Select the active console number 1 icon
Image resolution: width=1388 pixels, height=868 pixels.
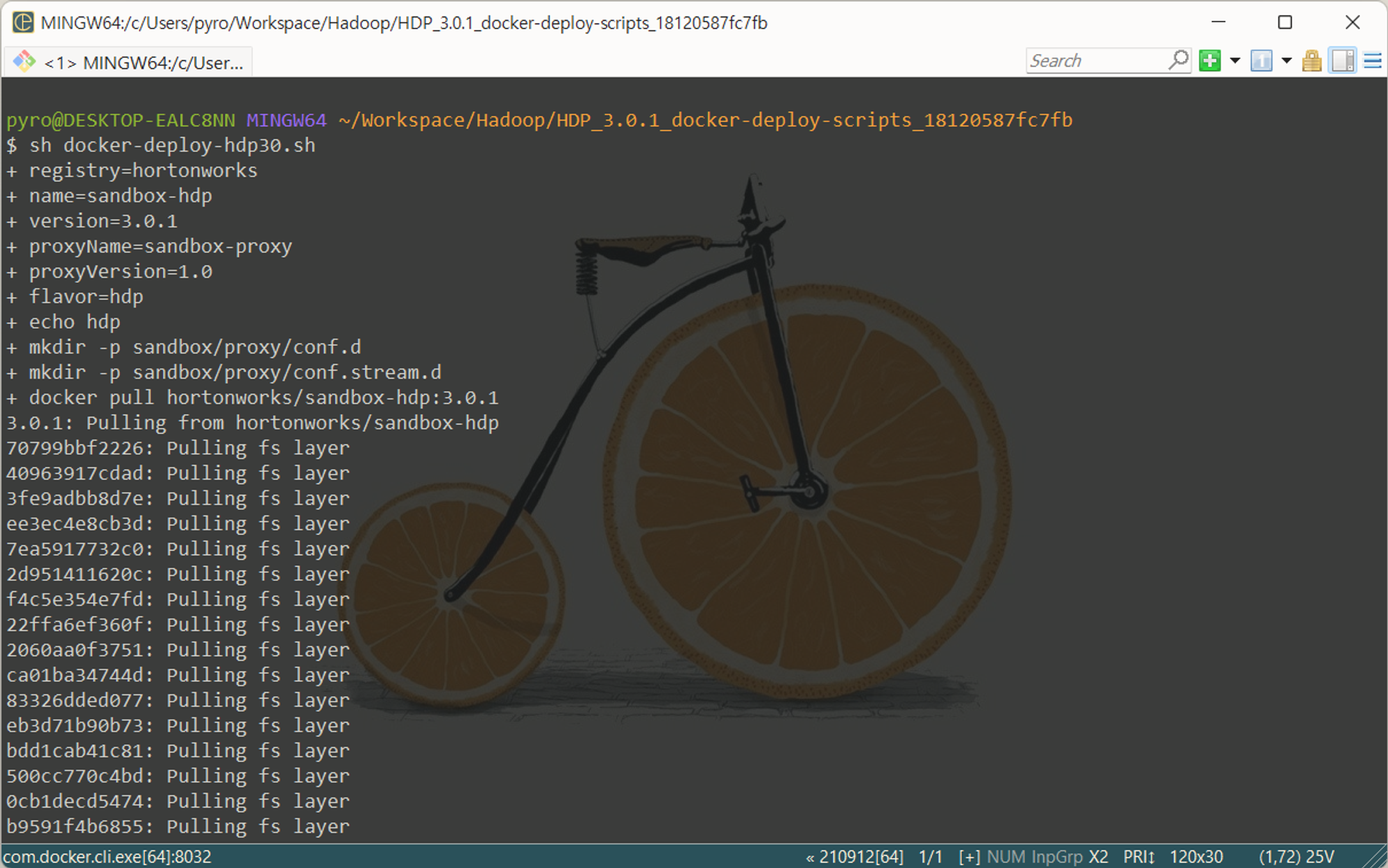pyautogui.click(x=1261, y=61)
